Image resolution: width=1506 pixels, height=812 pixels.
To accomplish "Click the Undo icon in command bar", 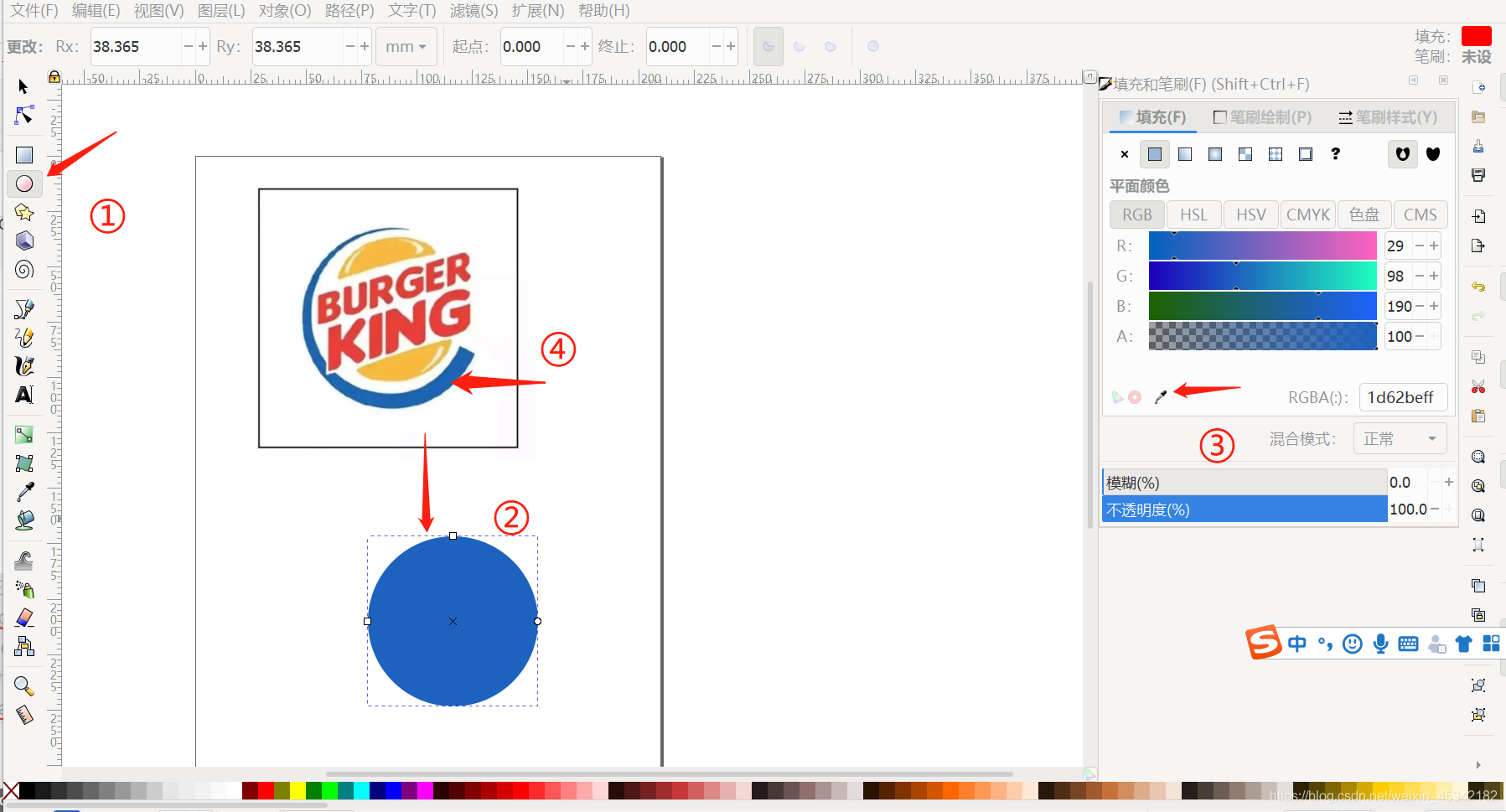I will [x=1478, y=287].
